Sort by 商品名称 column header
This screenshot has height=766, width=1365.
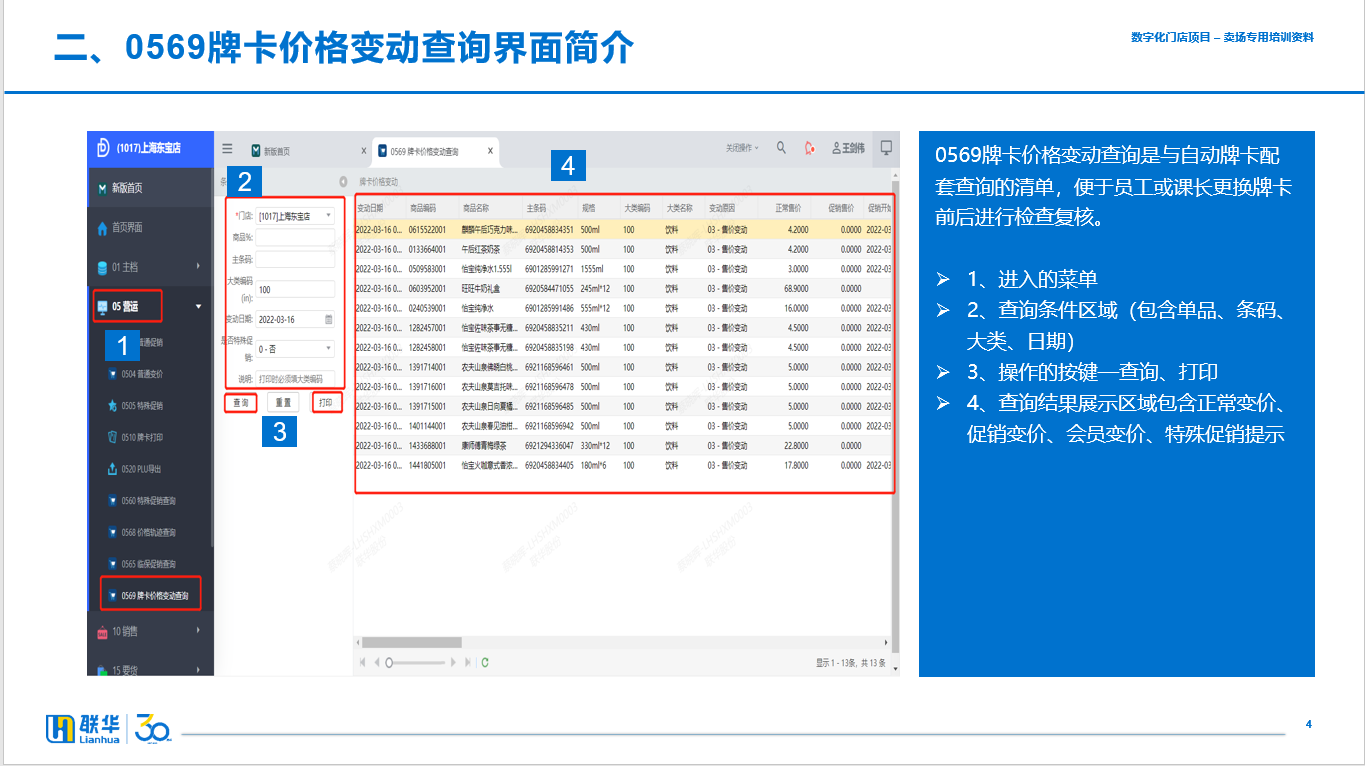[x=490, y=209]
